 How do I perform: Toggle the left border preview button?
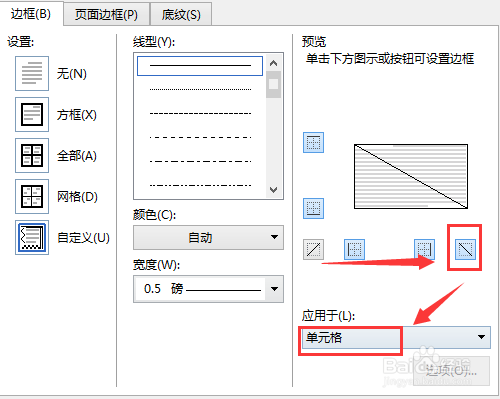coord(354,249)
